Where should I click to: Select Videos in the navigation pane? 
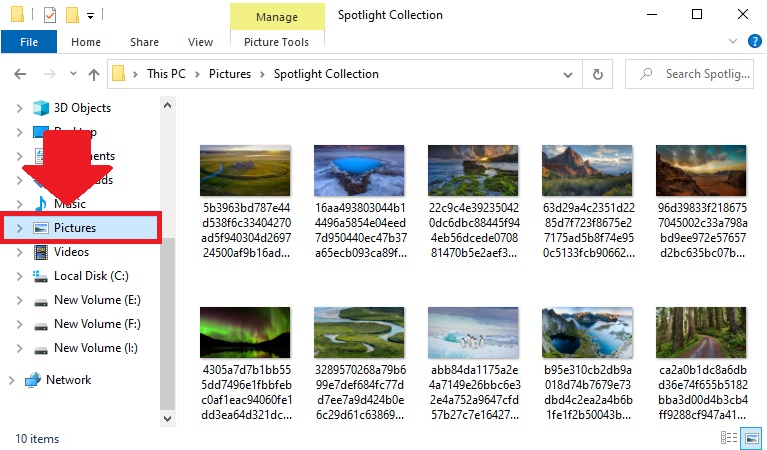71,251
